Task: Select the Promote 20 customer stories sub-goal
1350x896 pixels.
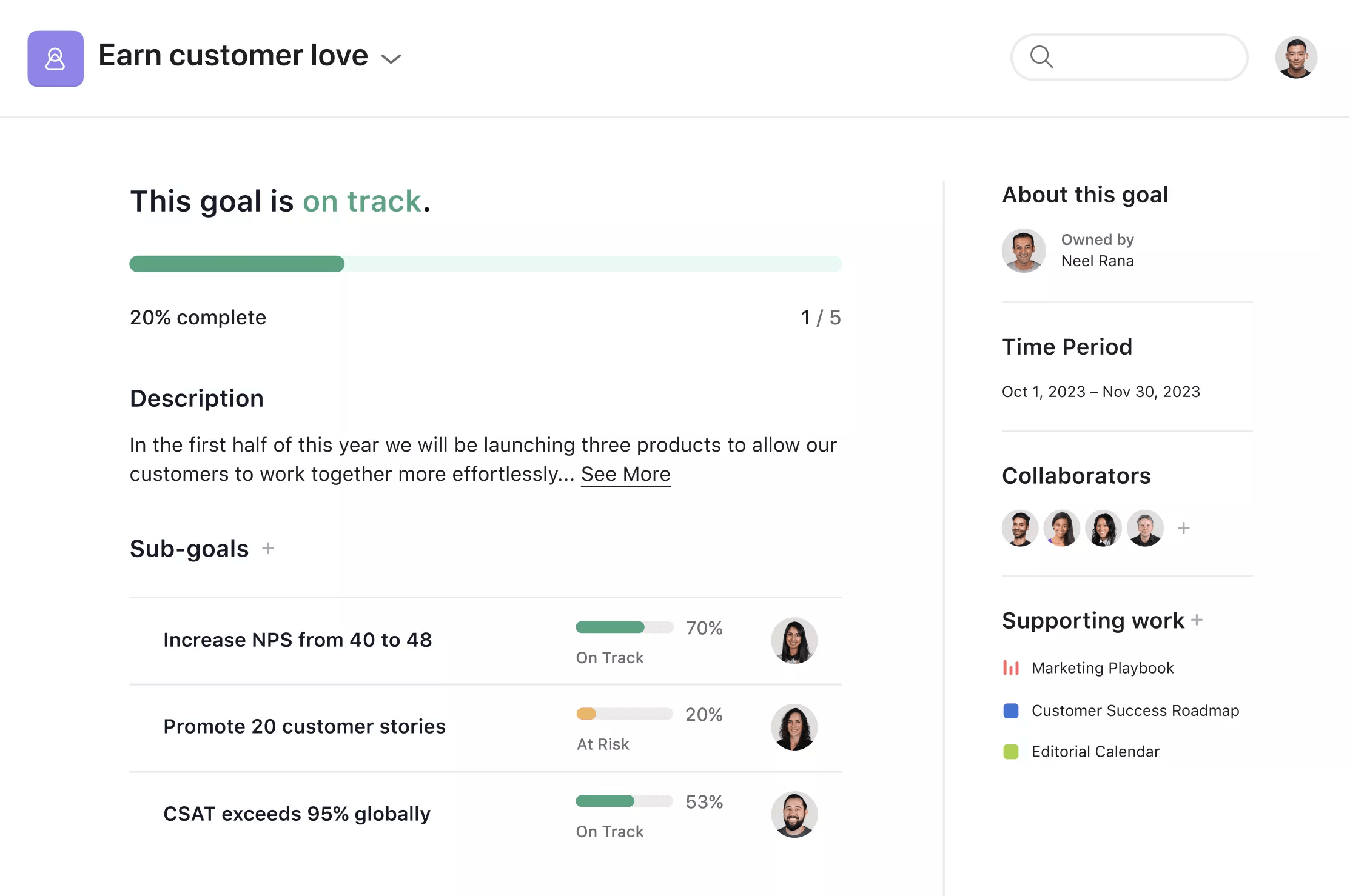Action: click(304, 726)
